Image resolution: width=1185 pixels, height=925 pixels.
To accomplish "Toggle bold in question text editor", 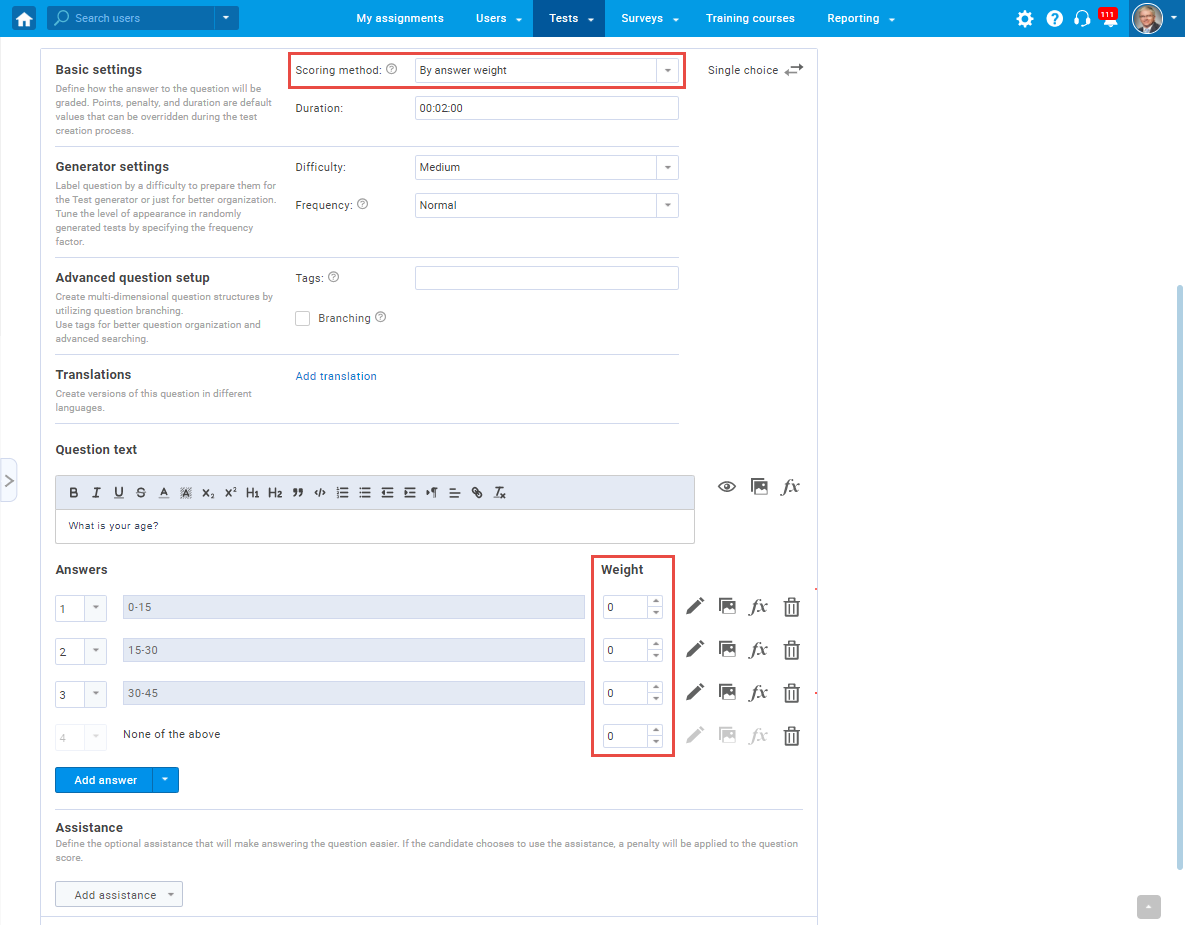I will click(73, 493).
